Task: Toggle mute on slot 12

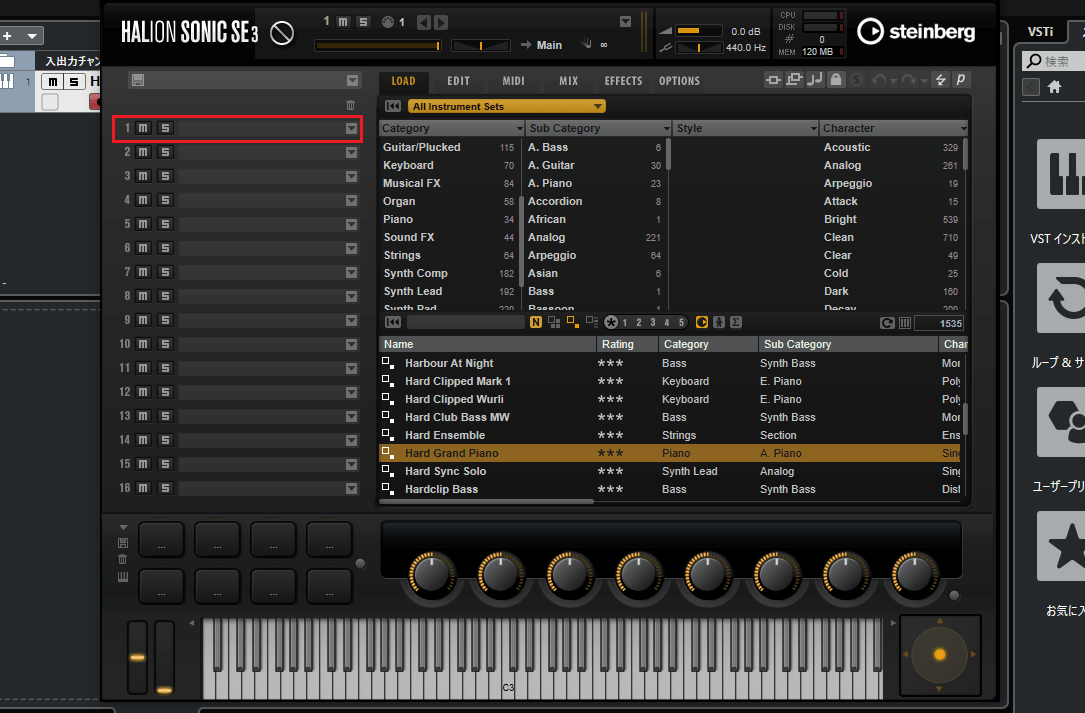Action: click(x=143, y=392)
